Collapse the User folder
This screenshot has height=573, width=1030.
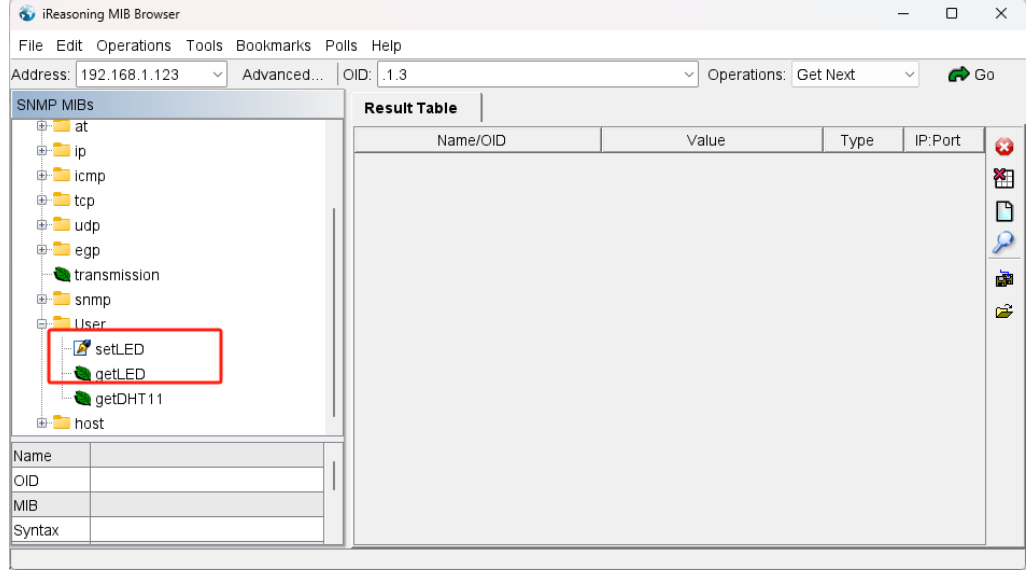[x=43, y=324]
